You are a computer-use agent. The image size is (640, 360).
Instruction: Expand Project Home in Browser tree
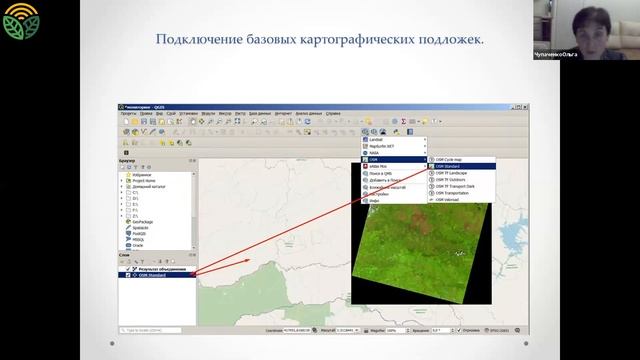122,180
